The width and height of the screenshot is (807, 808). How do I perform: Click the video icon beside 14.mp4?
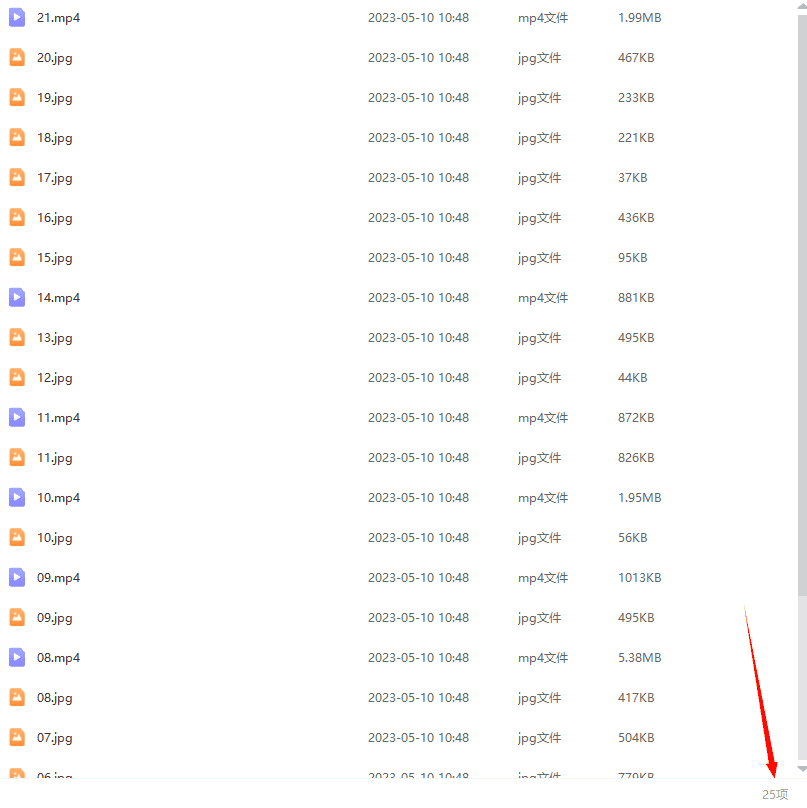tap(17, 298)
